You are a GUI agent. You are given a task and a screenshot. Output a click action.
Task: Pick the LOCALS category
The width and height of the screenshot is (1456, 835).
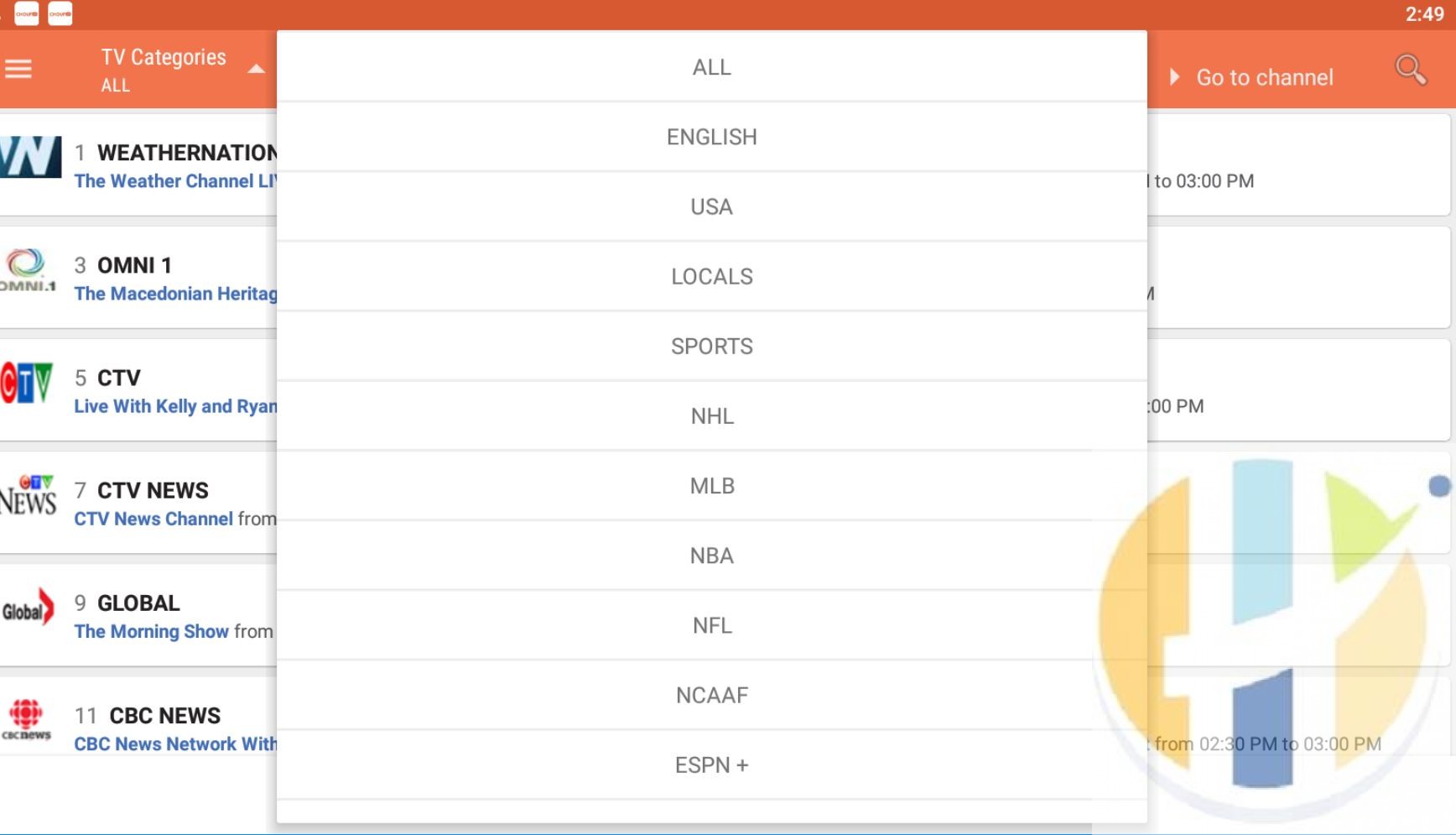(x=711, y=276)
